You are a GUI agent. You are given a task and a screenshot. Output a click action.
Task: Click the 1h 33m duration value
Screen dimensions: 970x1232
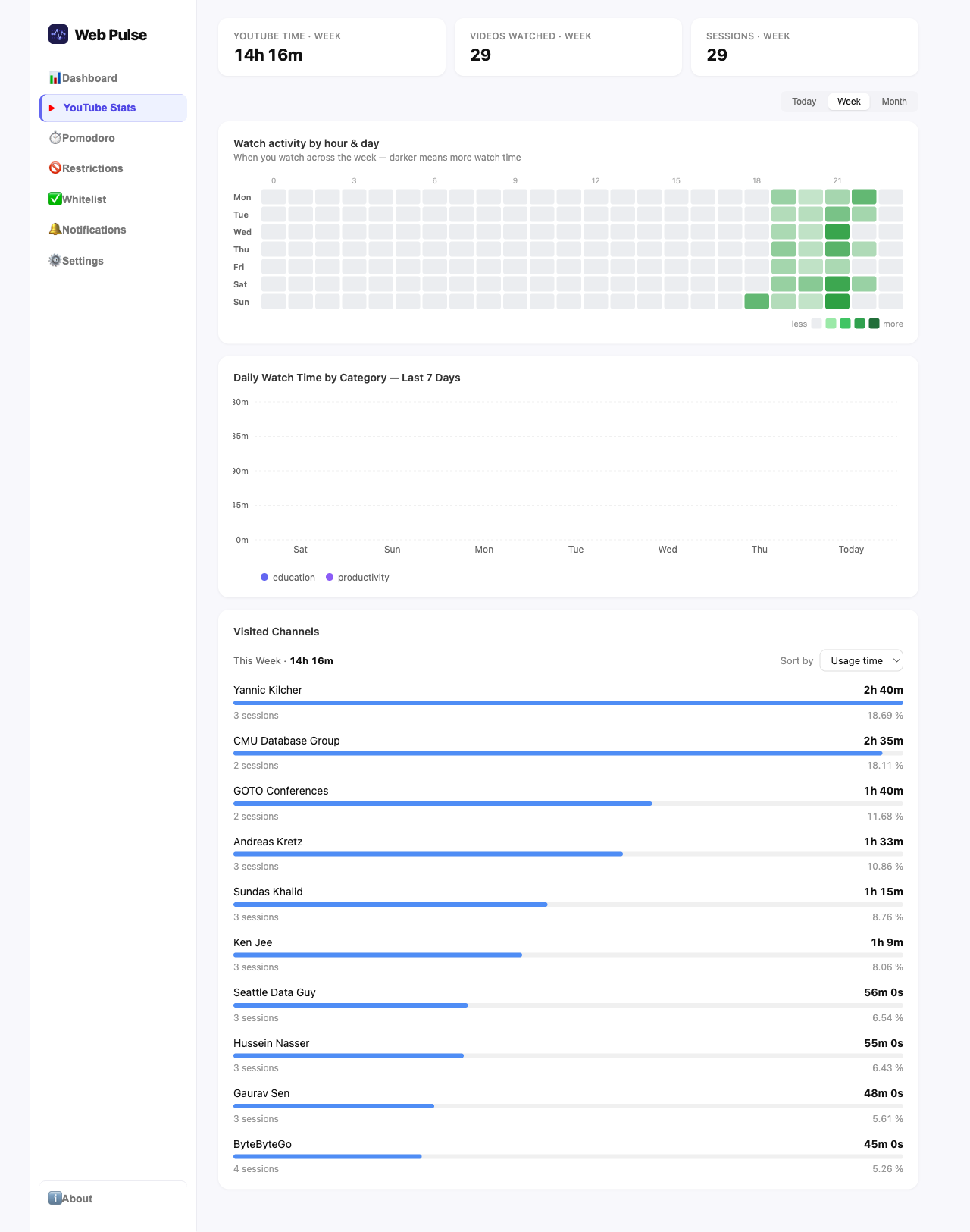[x=884, y=842]
